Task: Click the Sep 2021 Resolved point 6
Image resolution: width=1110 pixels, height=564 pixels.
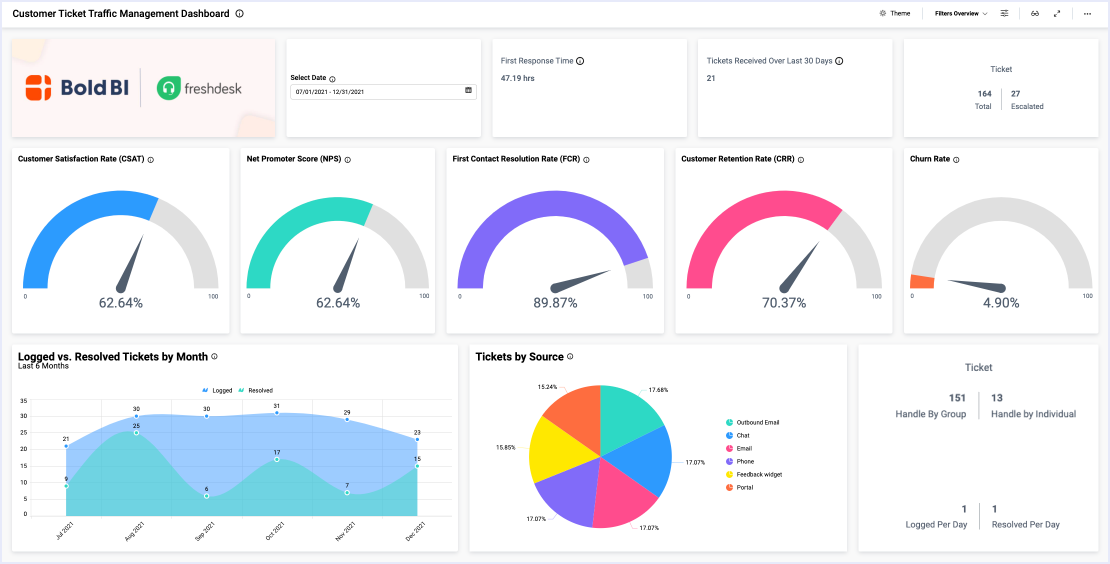Action: point(207,496)
